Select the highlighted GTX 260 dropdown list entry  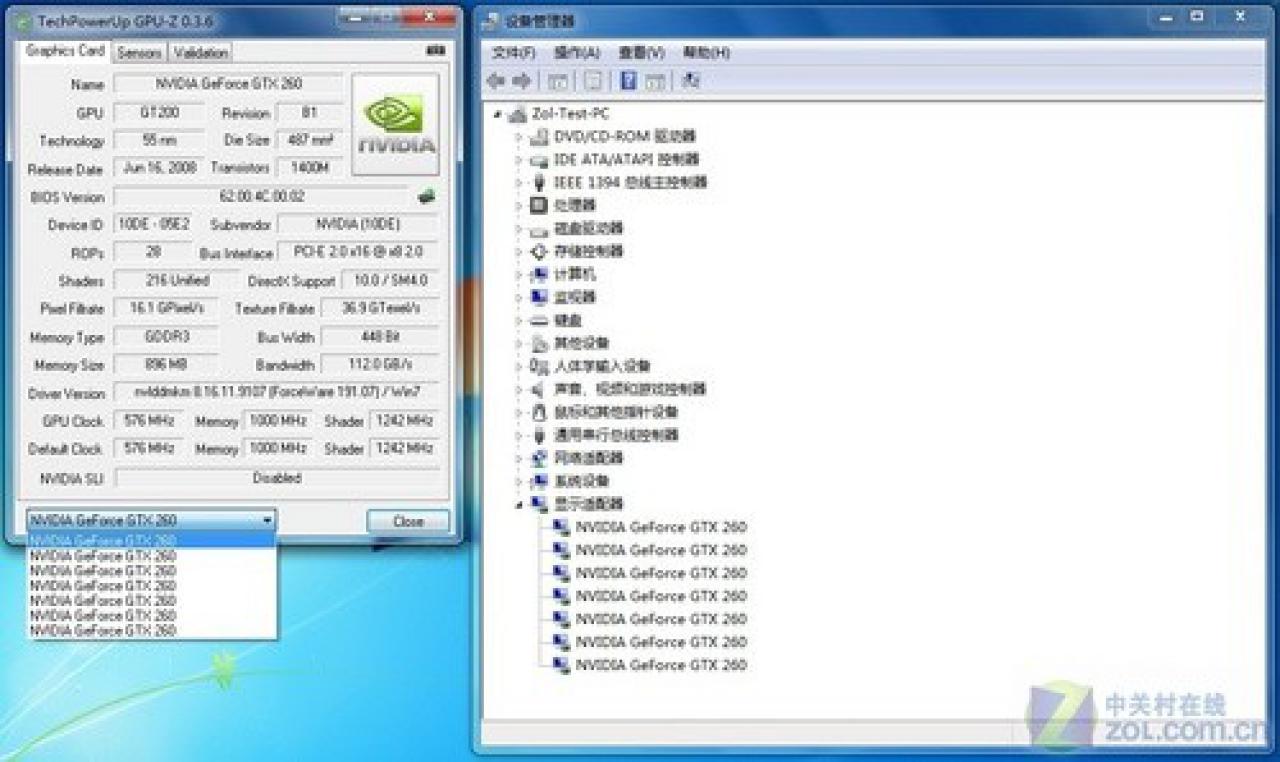(x=152, y=540)
